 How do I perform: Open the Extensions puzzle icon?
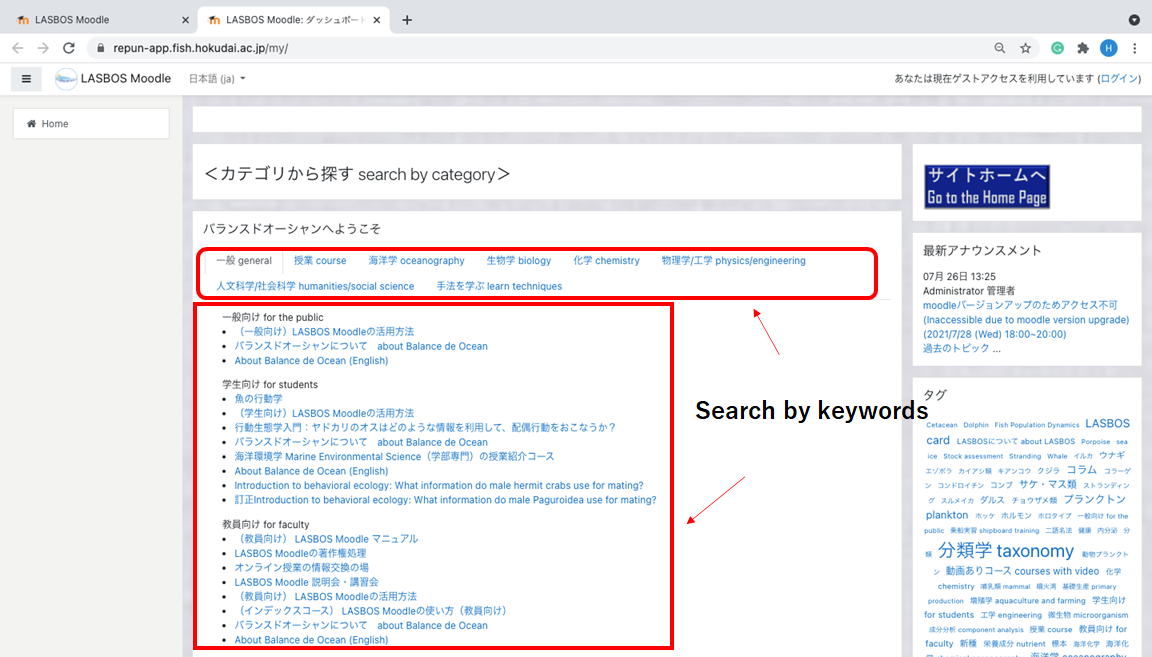[x=1083, y=48]
